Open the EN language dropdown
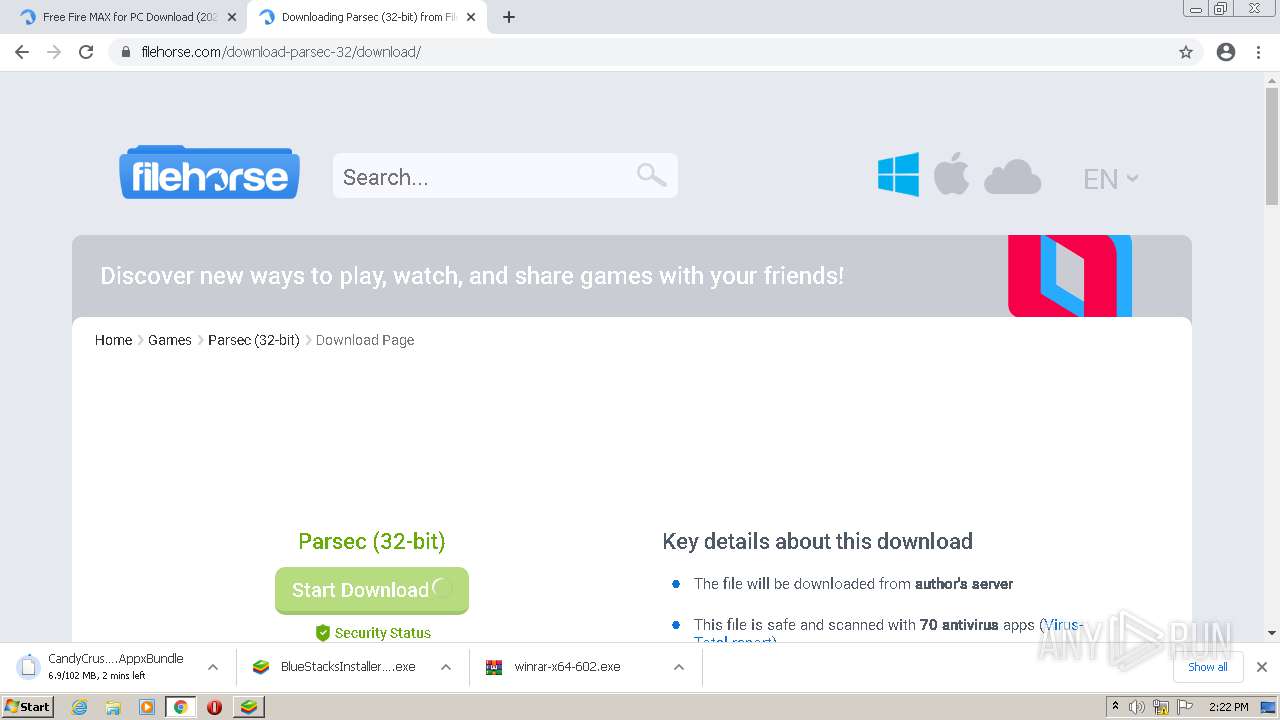1280x720 pixels. point(1110,179)
